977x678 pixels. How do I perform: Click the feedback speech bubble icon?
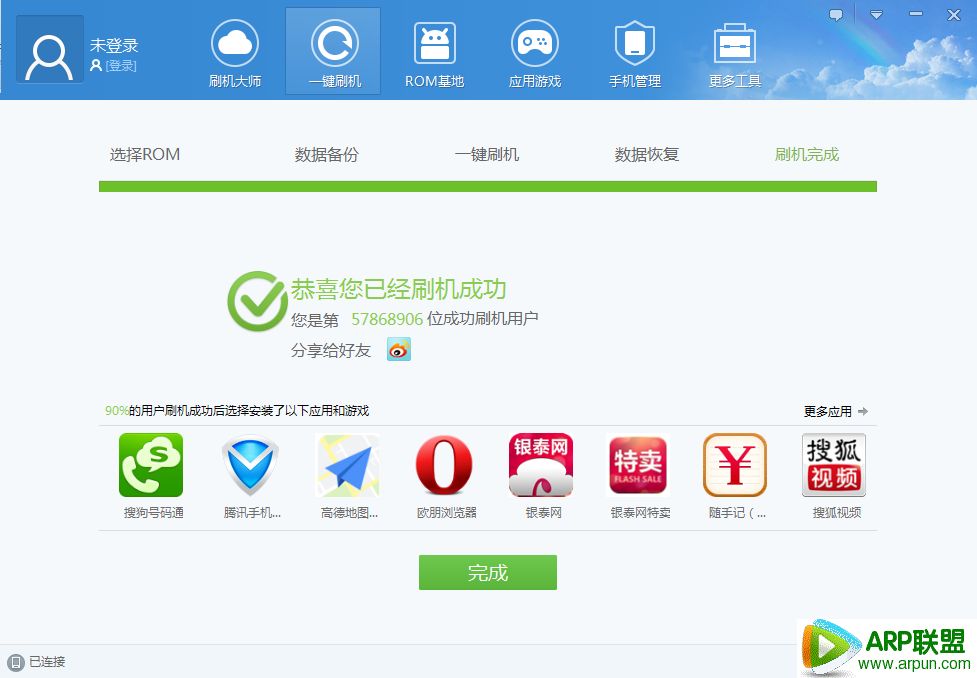point(836,15)
